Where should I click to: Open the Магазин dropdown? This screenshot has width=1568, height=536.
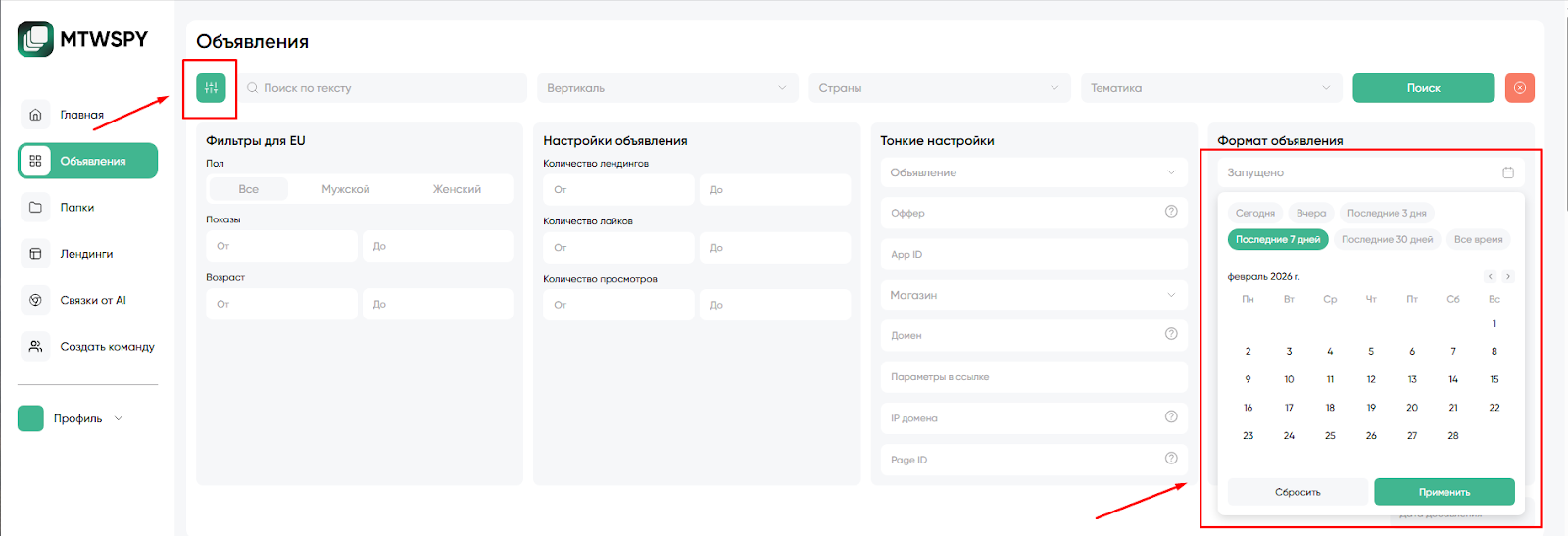[x=1034, y=295]
